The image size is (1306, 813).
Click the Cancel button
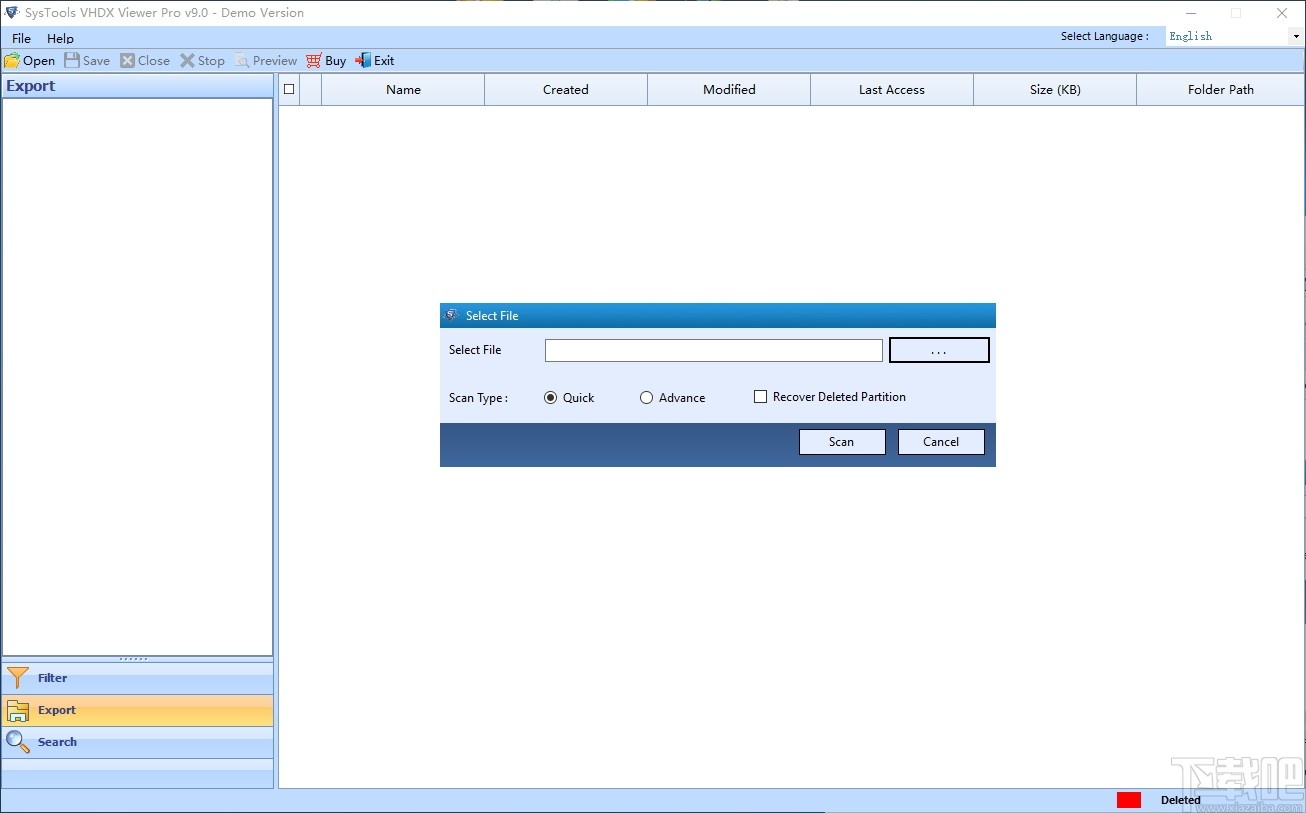click(x=940, y=441)
